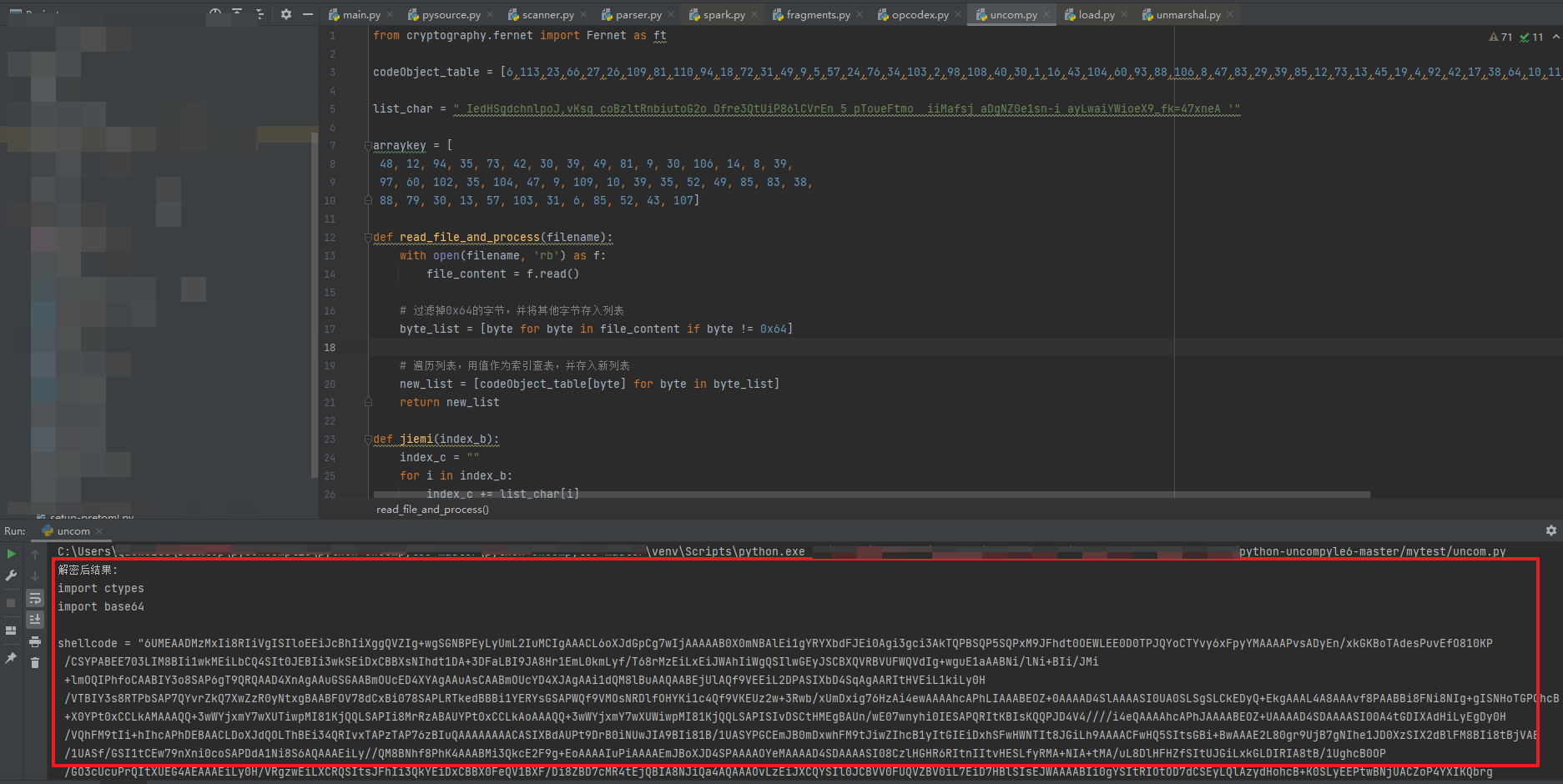1563x784 pixels.
Task: Switch to the opcodex.py tab
Action: (x=919, y=15)
